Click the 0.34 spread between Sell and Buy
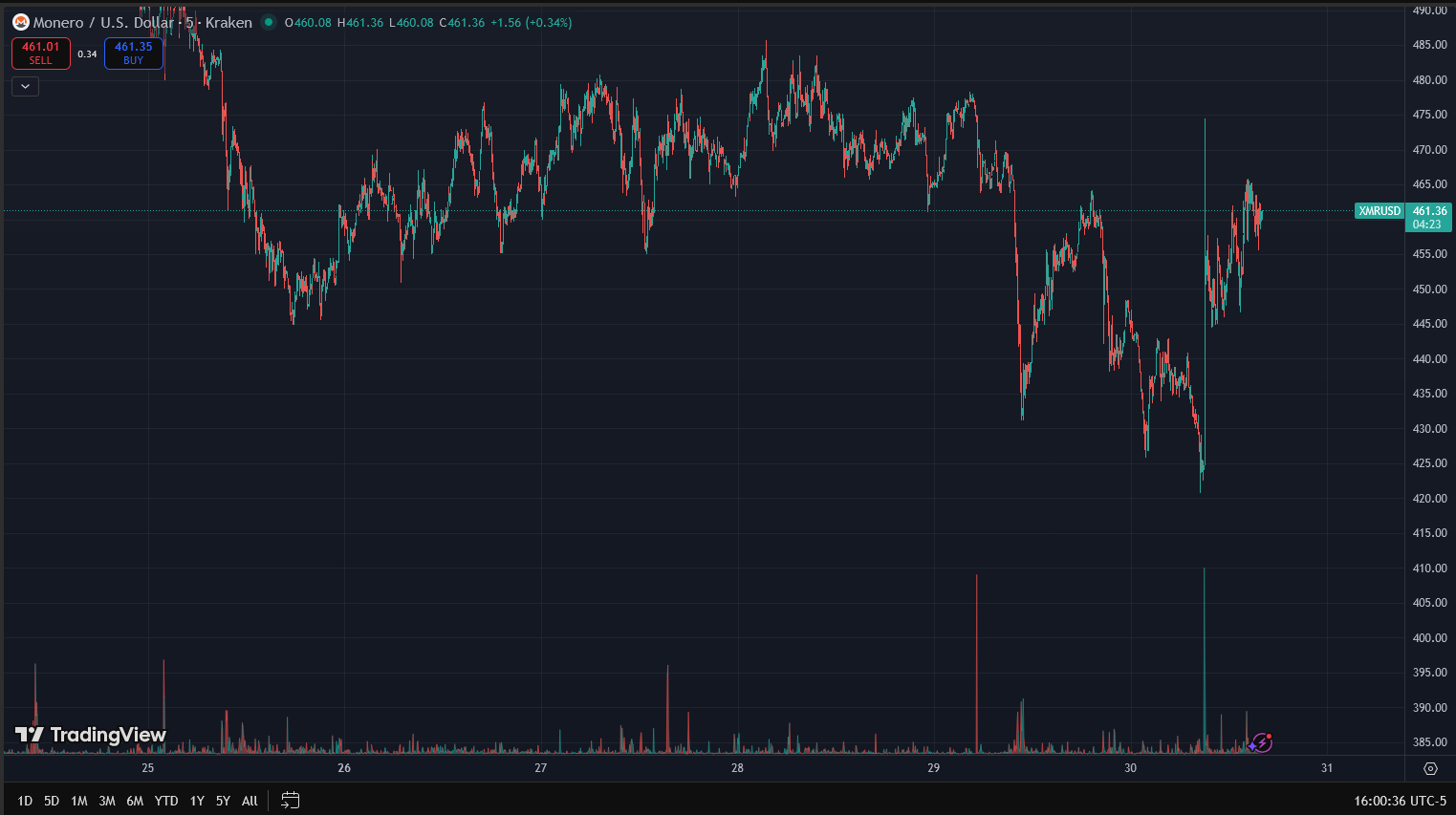The height and width of the screenshot is (815, 1456). click(x=87, y=54)
